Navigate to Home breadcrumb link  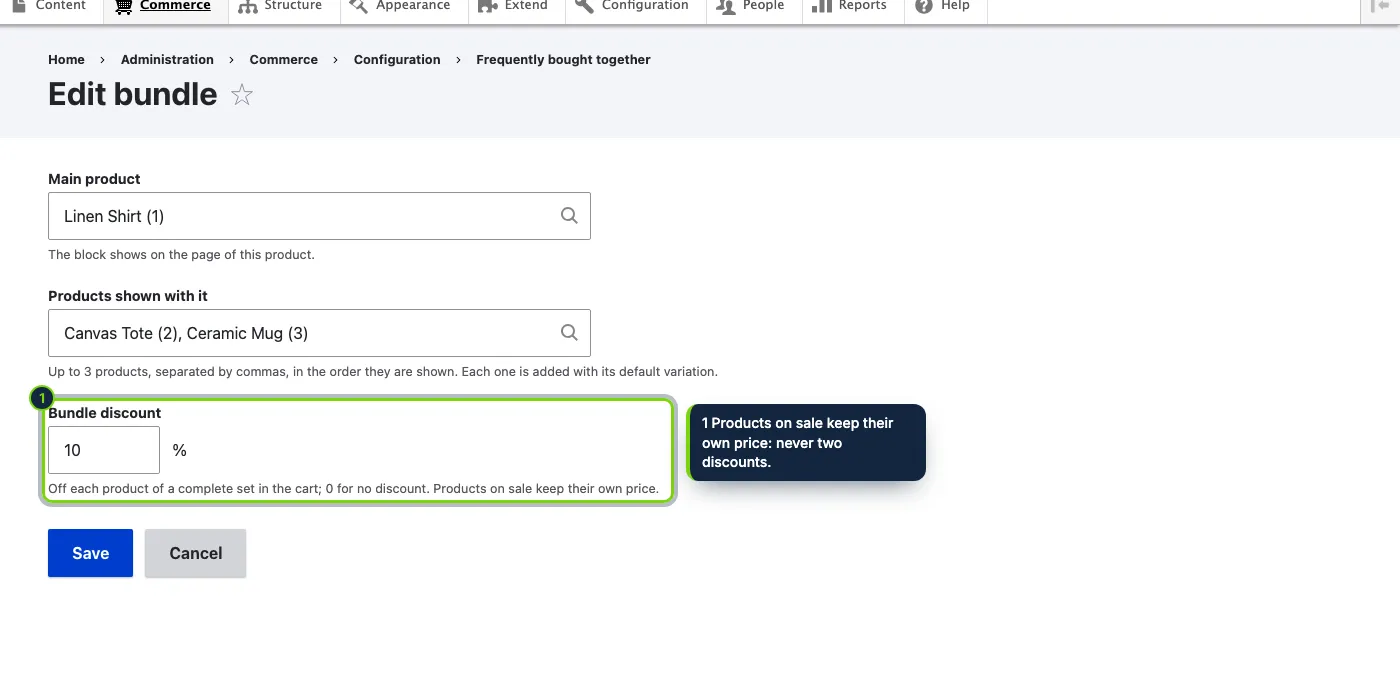tap(66, 60)
